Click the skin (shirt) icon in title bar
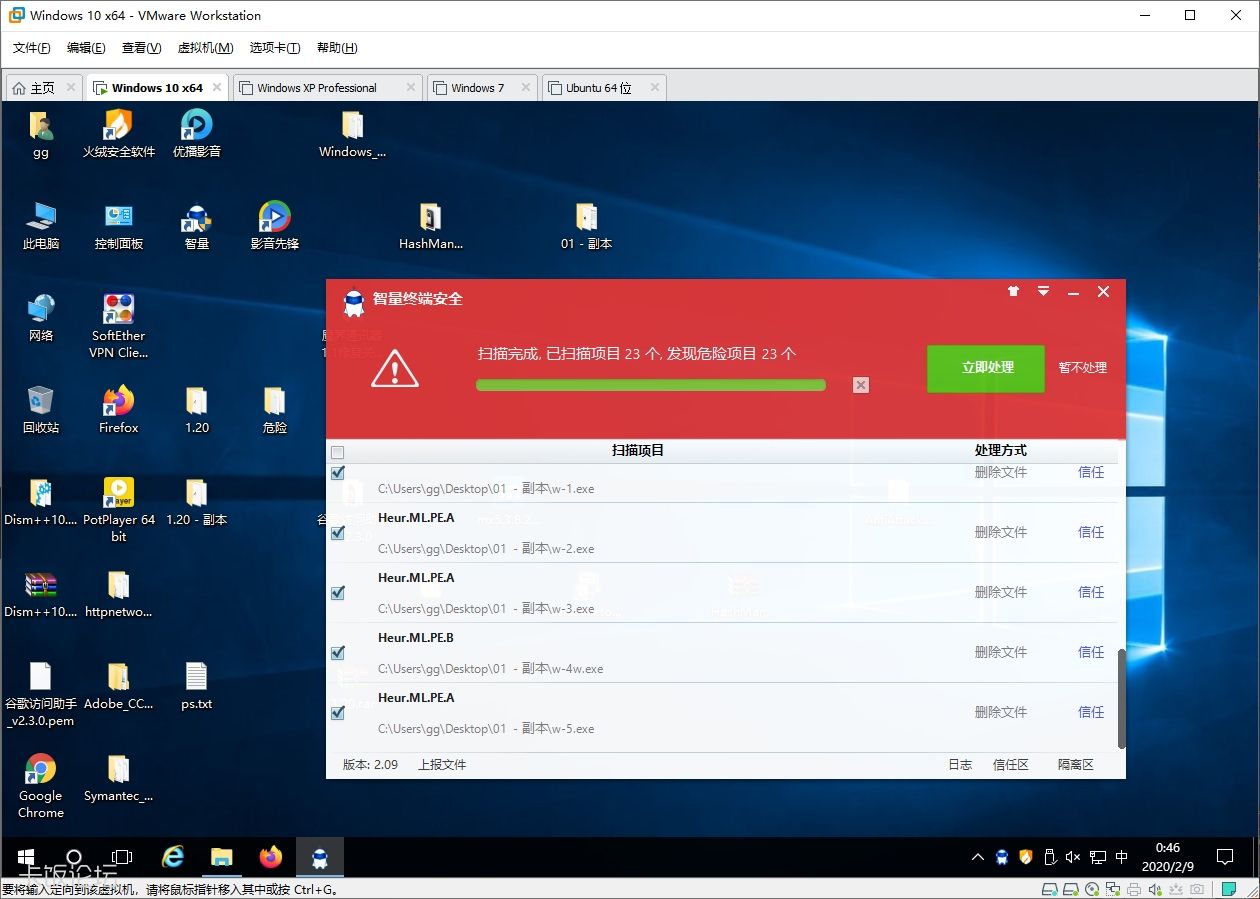The image size is (1260, 899). (1013, 292)
